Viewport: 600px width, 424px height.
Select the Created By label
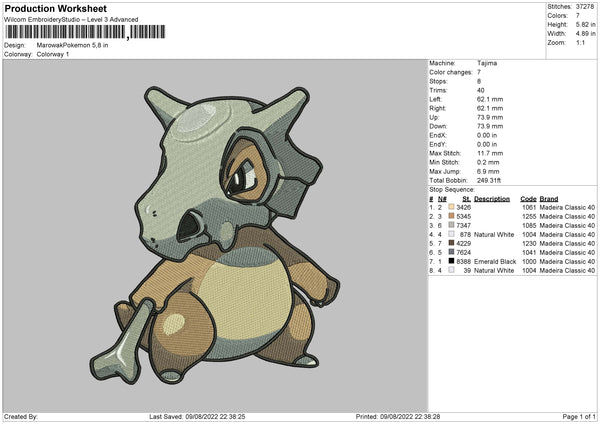[21, 416]
